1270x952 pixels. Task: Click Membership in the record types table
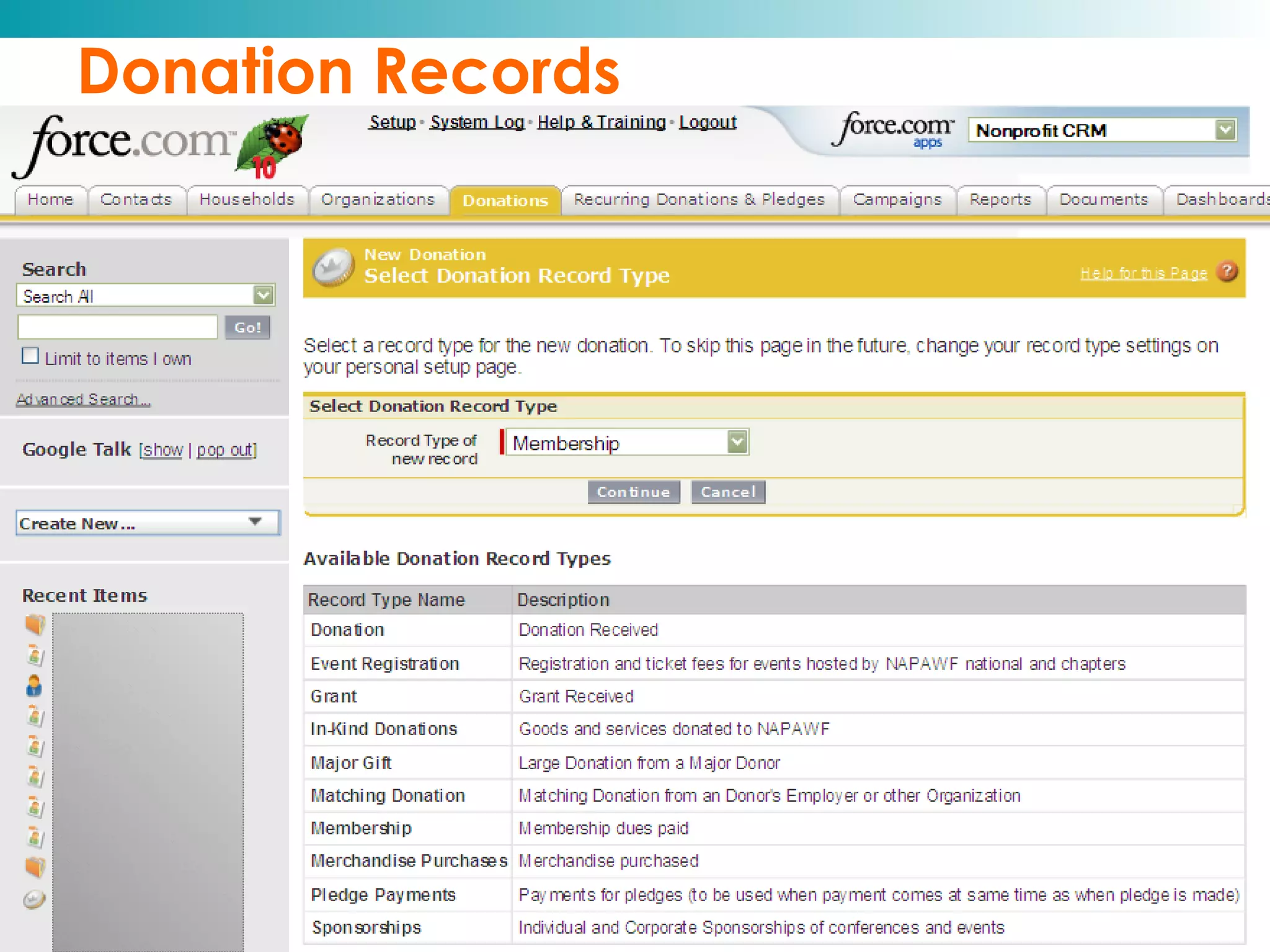pyautogui.click(x=361, y=829)
